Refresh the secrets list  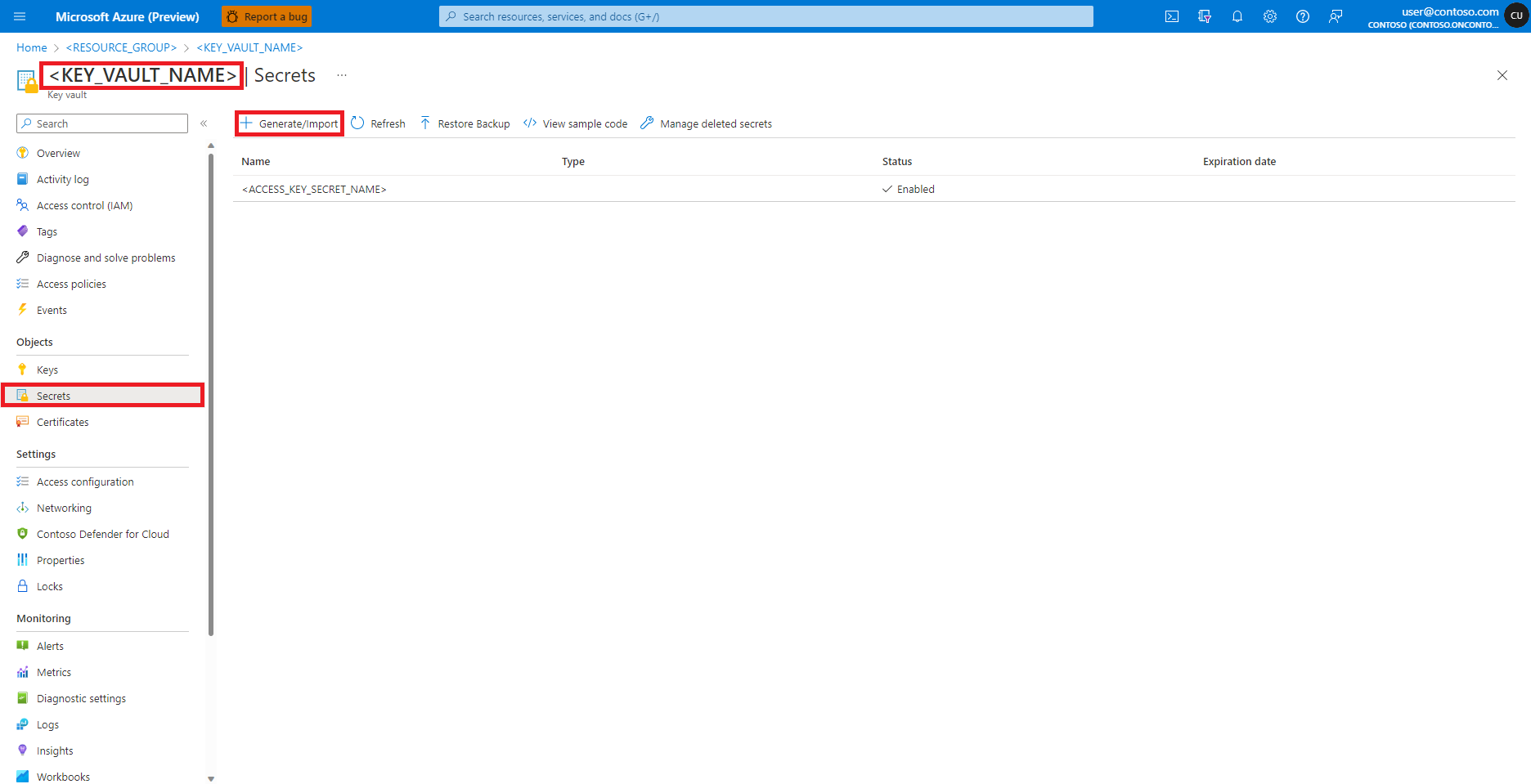click(x=378, y=123)
